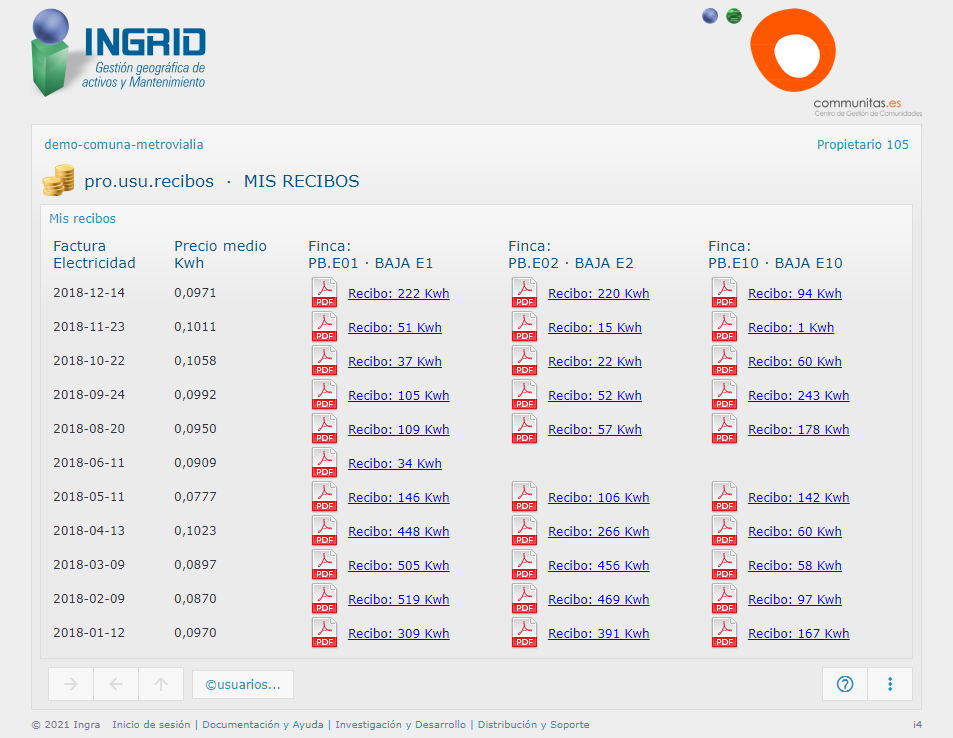Open the Recibo: 505 Kwh link
Viewport: 953px width, 738px height.
[398, 566]
